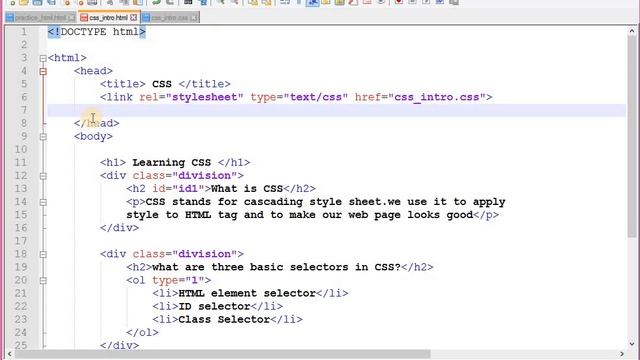640x360 pixels.
Task: Click the text web page looks good
Action: (410, 215)
